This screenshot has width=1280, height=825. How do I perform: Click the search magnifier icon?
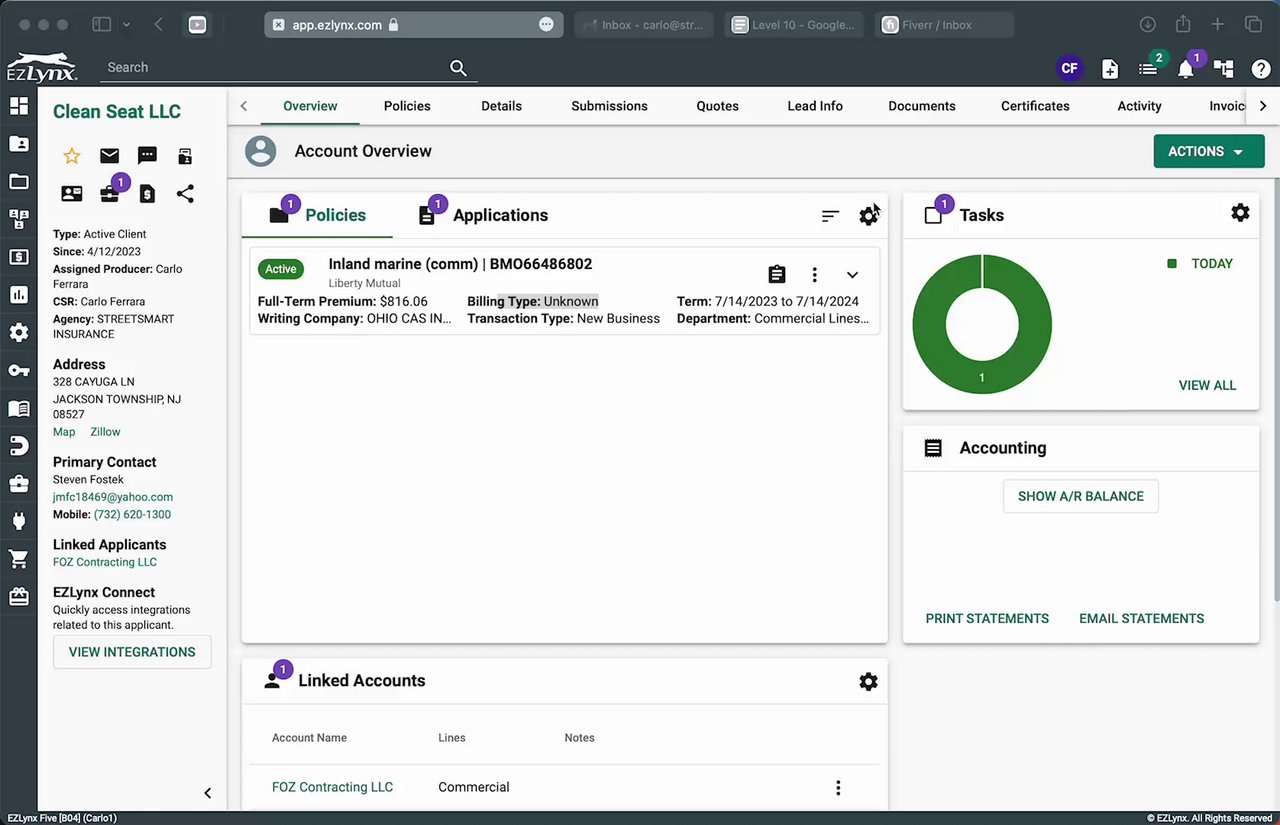click(458, 68)
